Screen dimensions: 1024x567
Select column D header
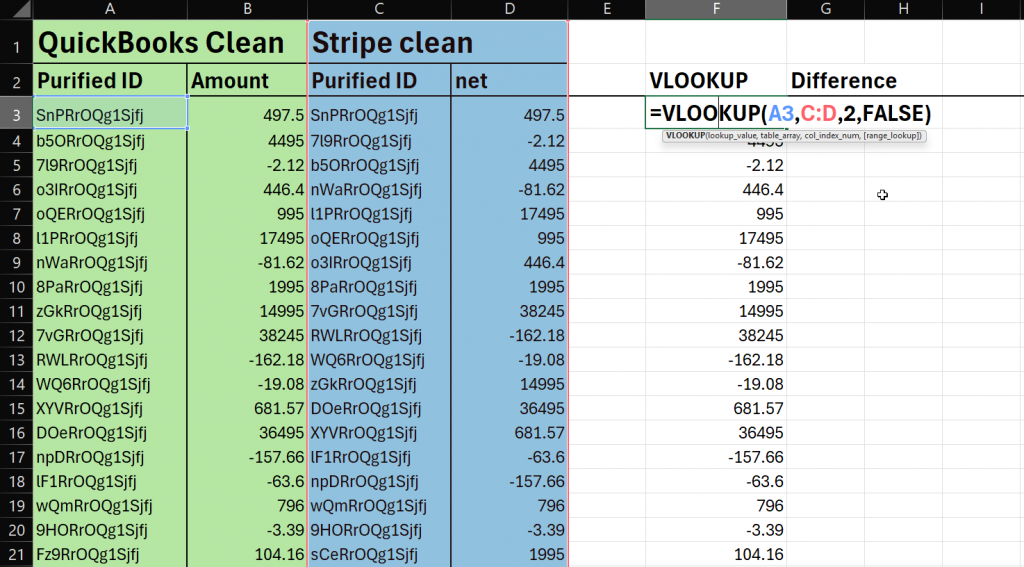[x=509, y=9]
